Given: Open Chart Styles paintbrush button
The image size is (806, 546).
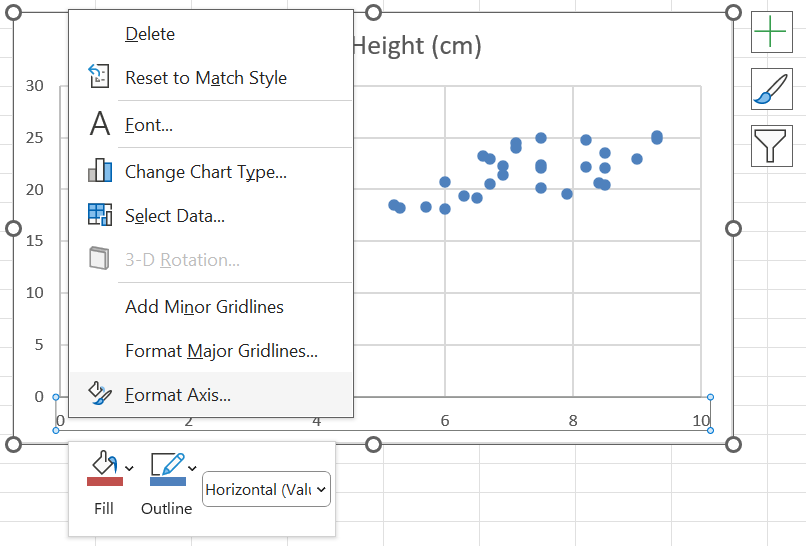Looking at the screenshot, I should [x=770, y=89].
